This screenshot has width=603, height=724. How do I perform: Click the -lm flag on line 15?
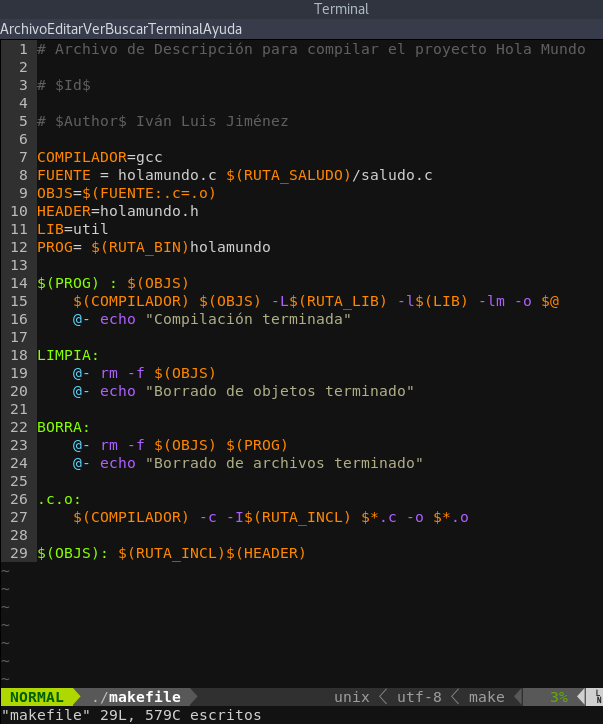491,301
